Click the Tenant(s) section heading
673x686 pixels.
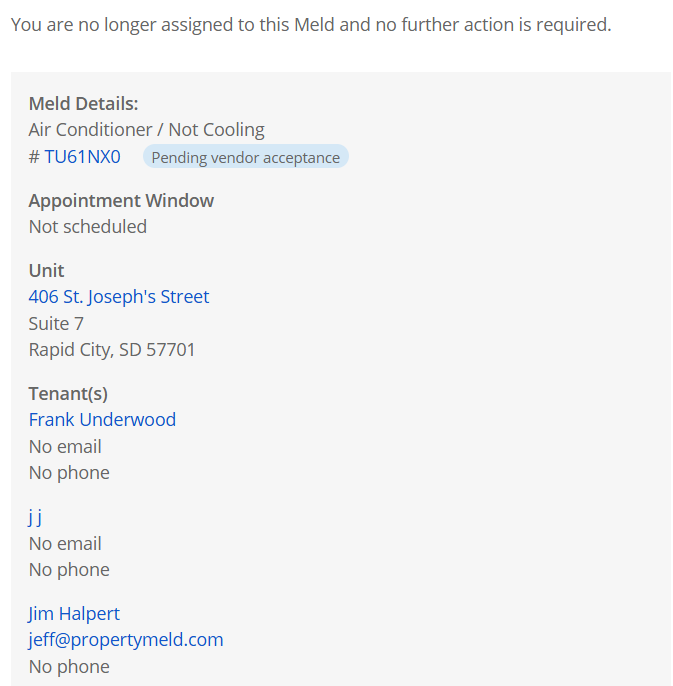[x=68, y=394]
